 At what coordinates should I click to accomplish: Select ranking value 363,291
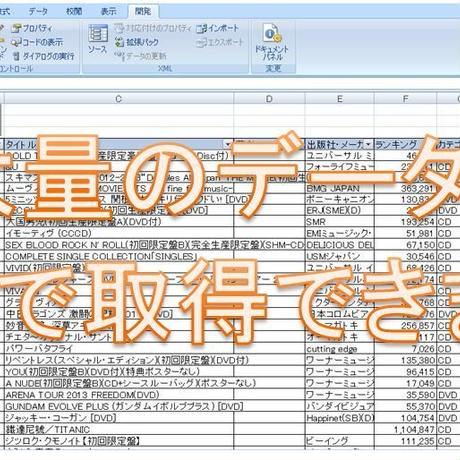point(405,189)
